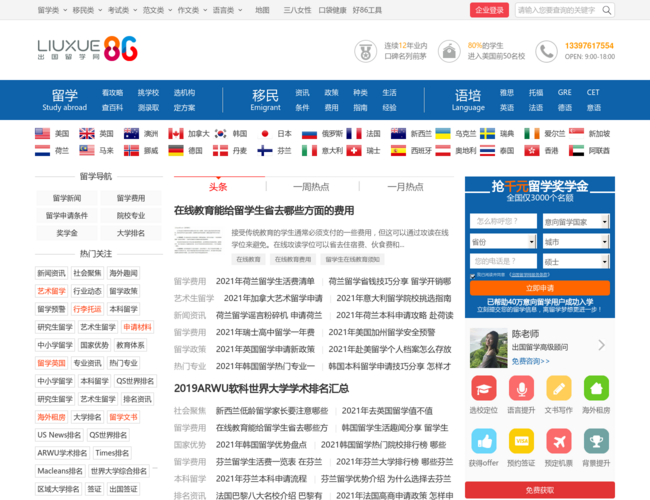Open 背景提升 trophy icon

[596, 441]
